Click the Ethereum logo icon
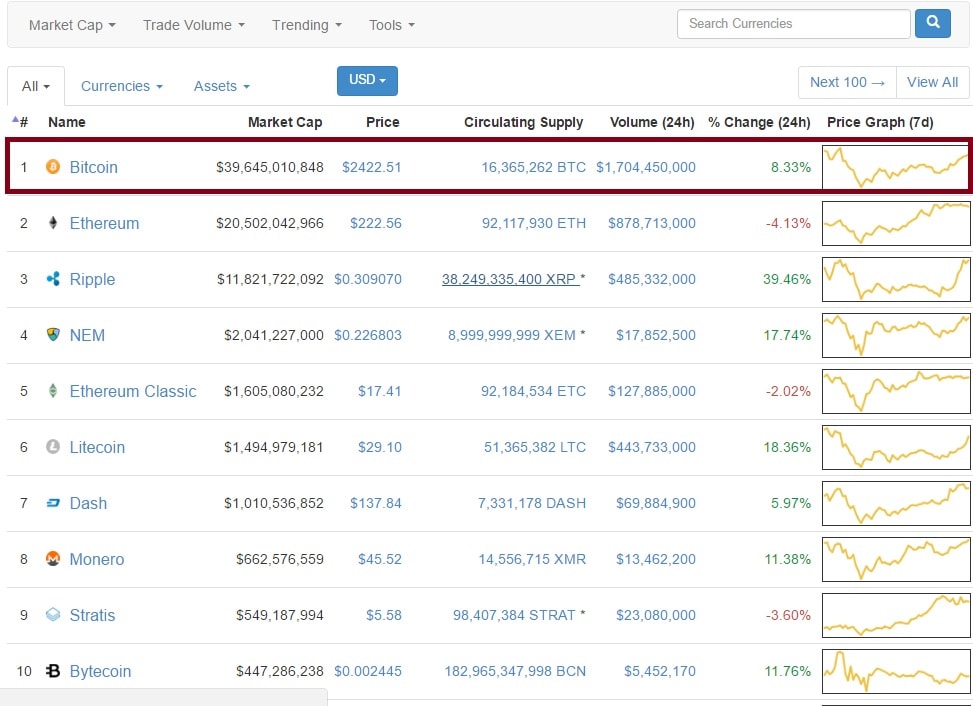The height and width of the screenshot is (706, 973). click(53, 223)
